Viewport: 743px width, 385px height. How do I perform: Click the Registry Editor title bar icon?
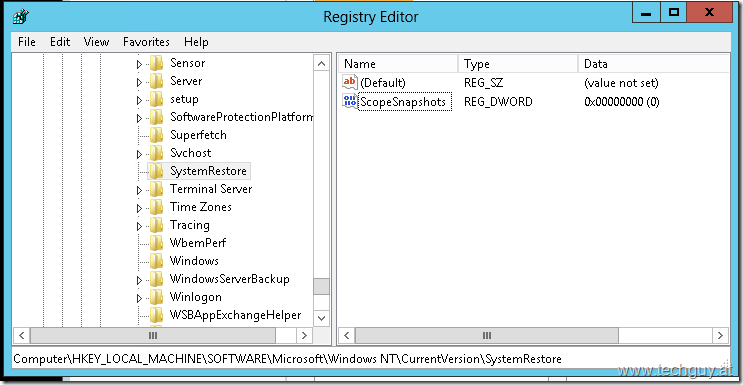pyautogui.click(x=20, y=17)
